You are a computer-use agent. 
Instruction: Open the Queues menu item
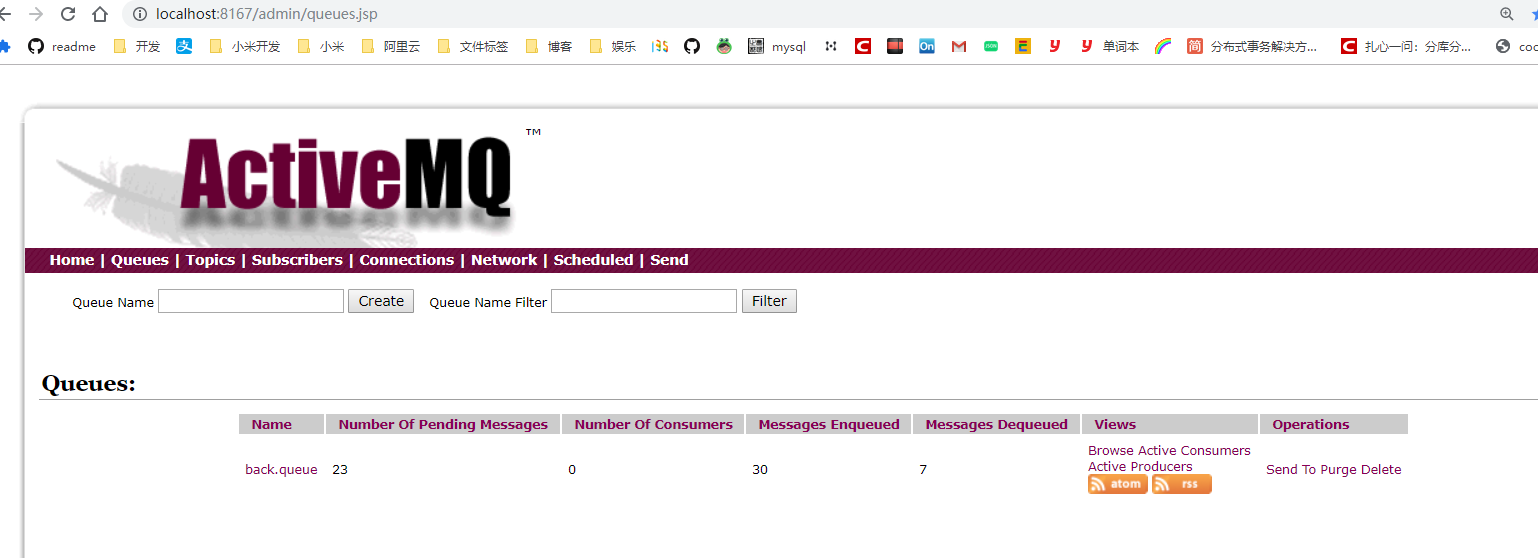click(x=140, y=260)
